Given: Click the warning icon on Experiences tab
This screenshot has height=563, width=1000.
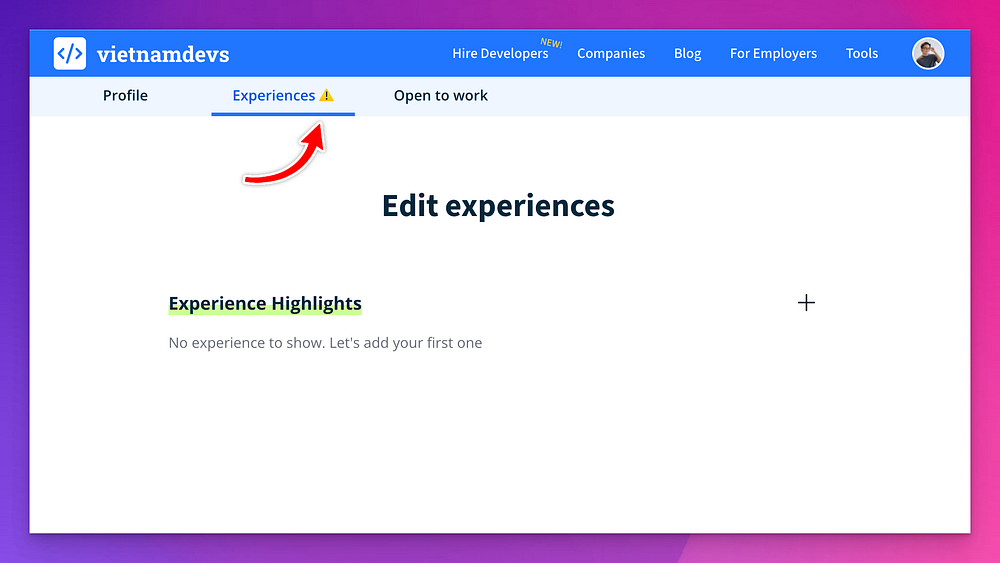Looking at the screenshot, I should click(x=327, y=96).
